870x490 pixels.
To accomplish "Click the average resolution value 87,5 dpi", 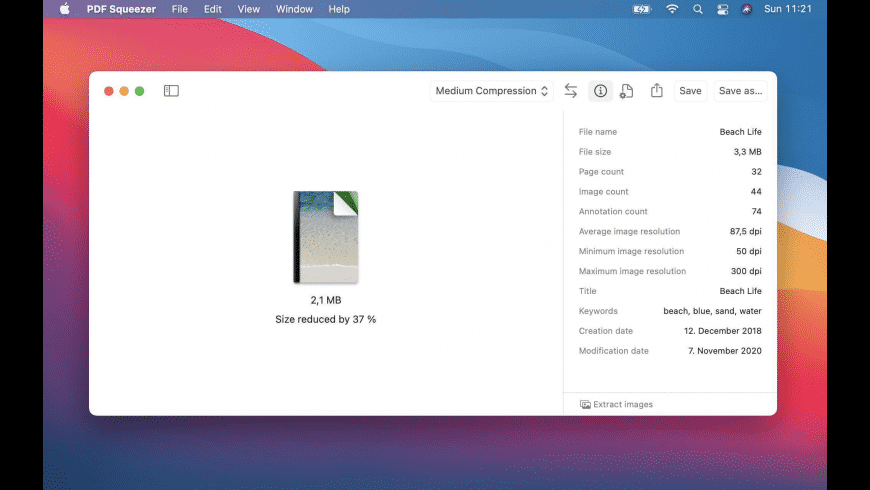I will 746,231.
